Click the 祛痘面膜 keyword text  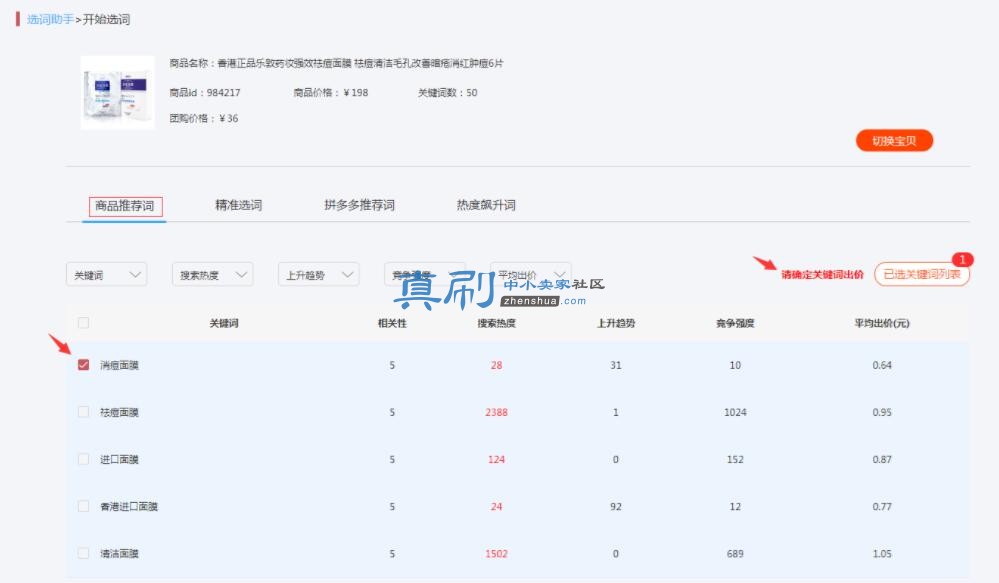[119, 412]
